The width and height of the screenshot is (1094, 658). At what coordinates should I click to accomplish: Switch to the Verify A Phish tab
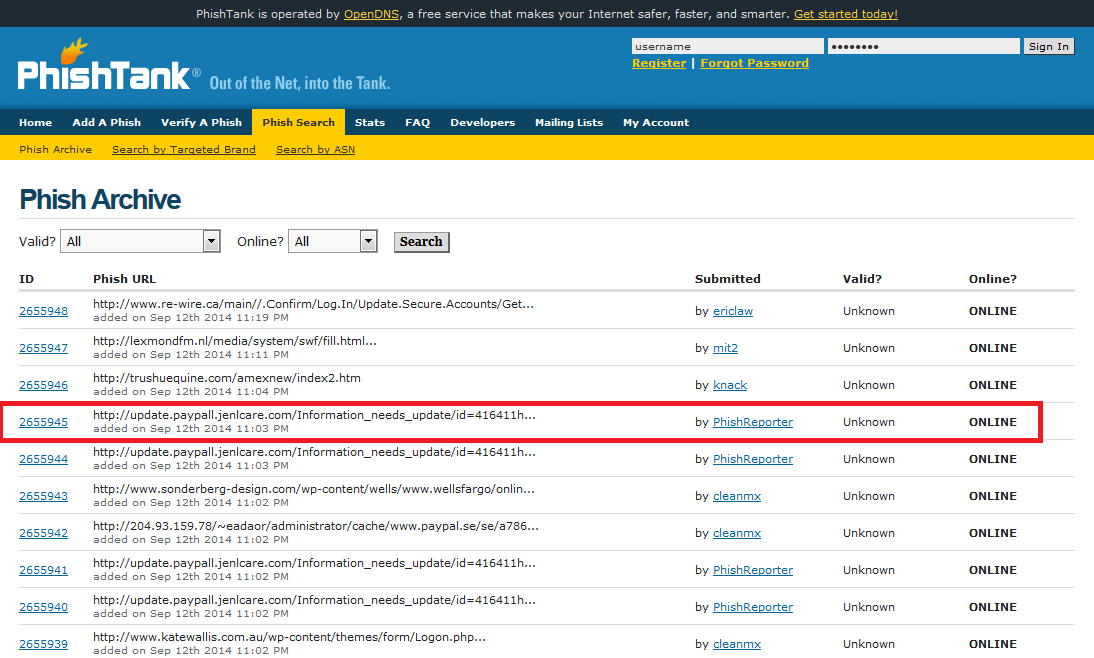coord(201,122)
